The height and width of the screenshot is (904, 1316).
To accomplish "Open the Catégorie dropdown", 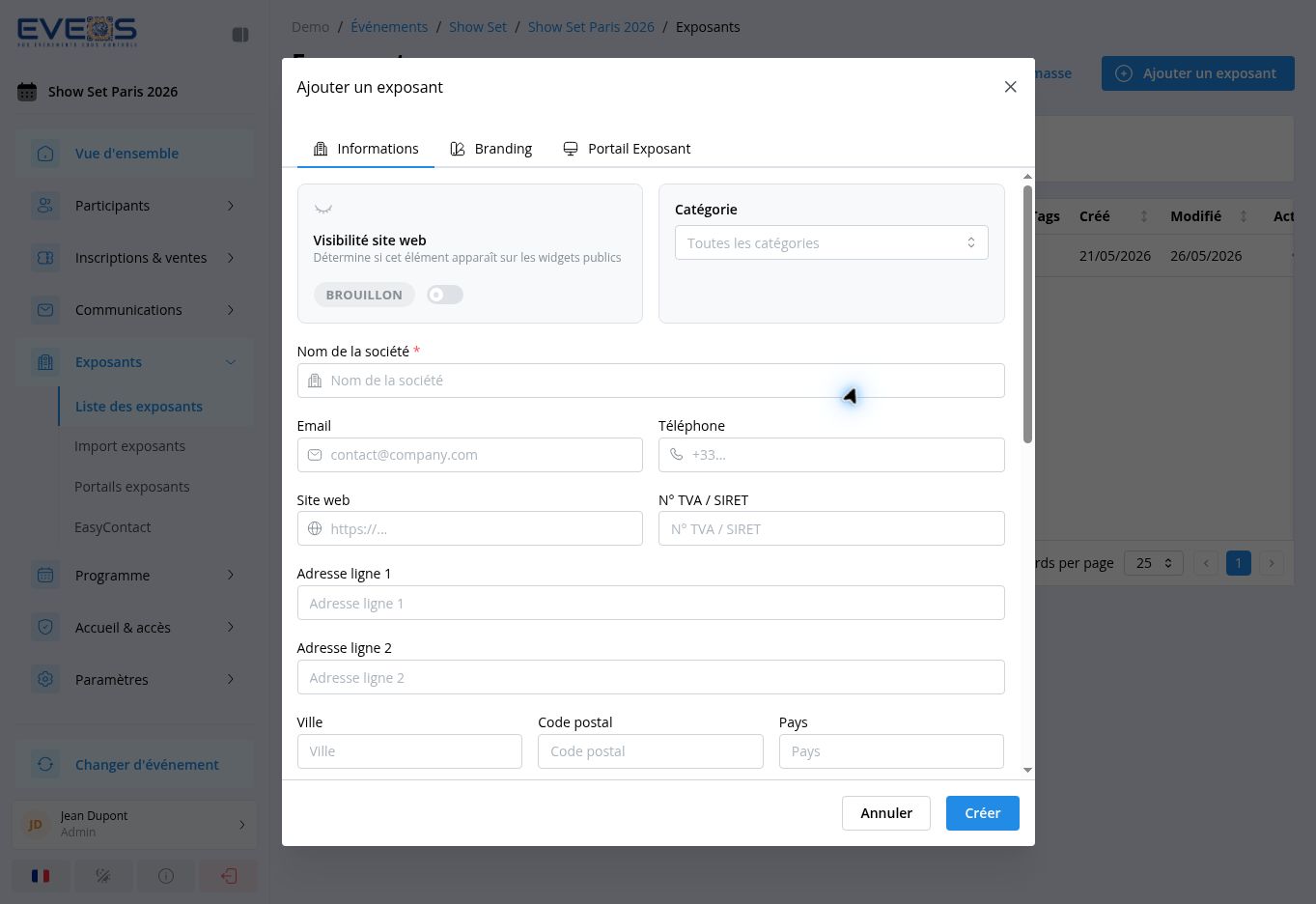I will pos(831,242).
